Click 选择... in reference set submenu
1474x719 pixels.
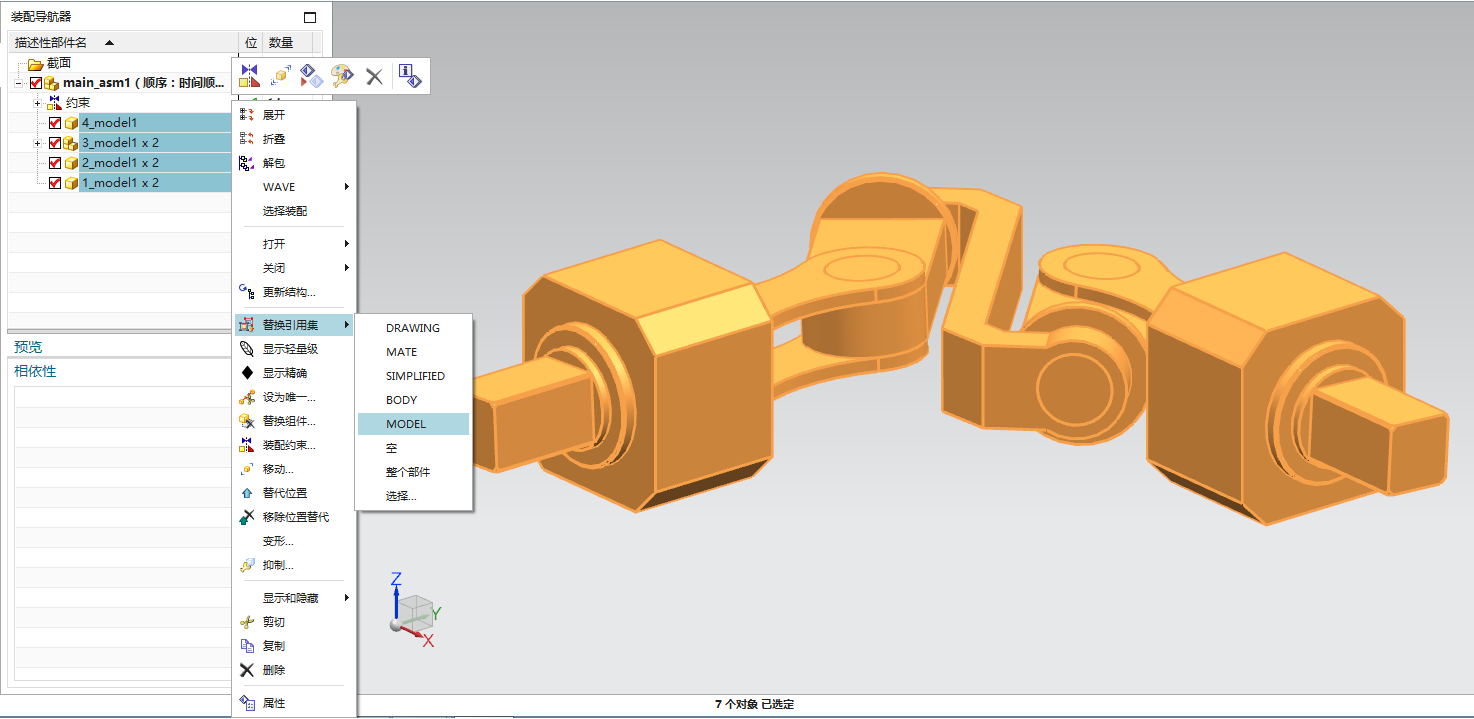coord(413,496)
